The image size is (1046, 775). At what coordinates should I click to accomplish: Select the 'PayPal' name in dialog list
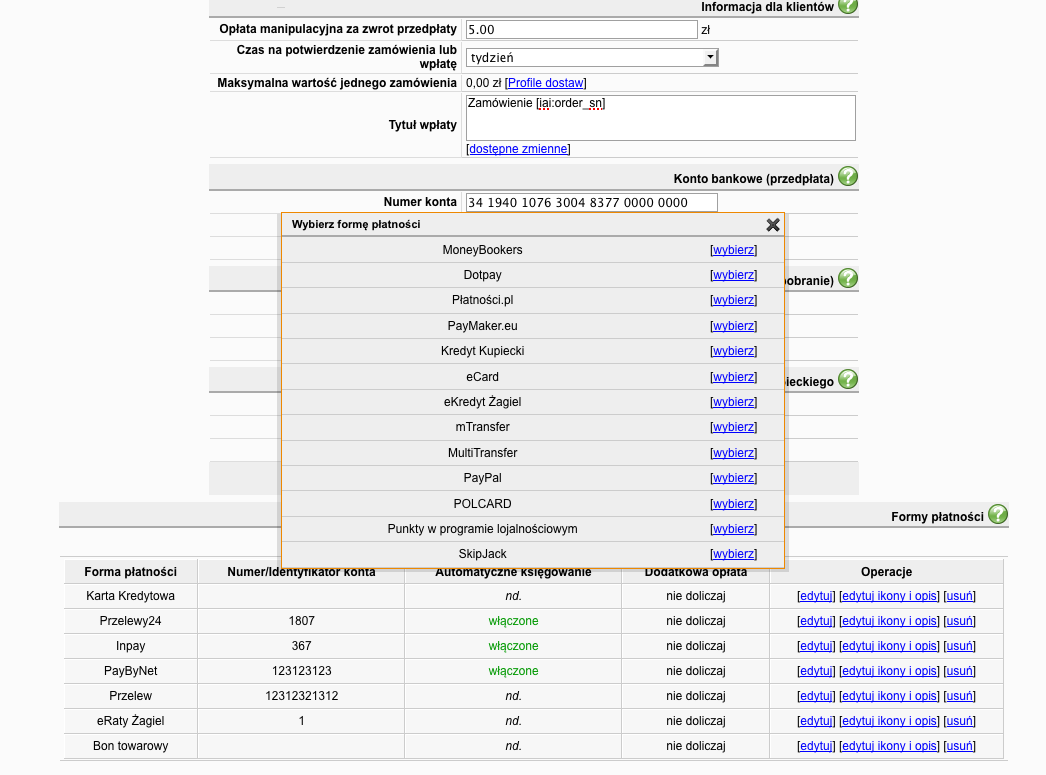pyautogui.click(x=482, y=478)
